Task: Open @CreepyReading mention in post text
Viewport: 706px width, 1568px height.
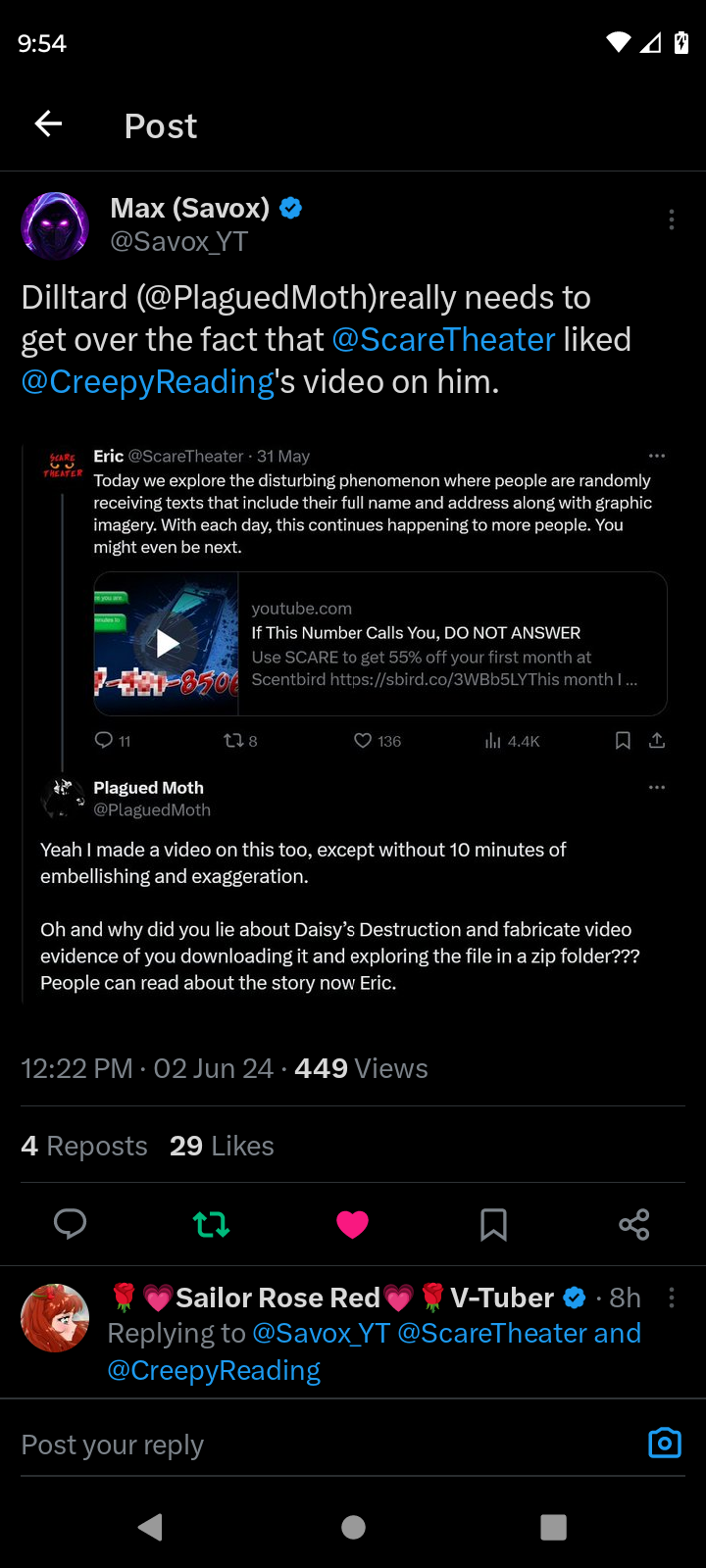Action: (x=148, y=382)
